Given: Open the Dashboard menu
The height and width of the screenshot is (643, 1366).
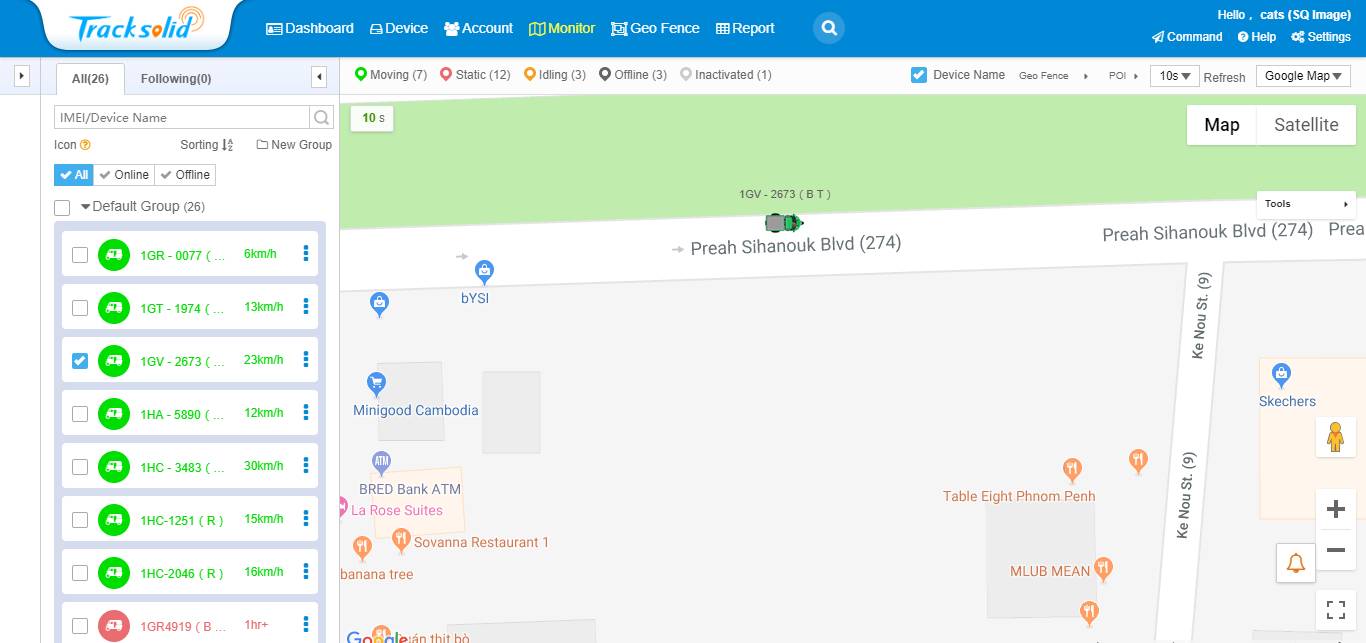Looking at the screenshot, I should (310, 28).
